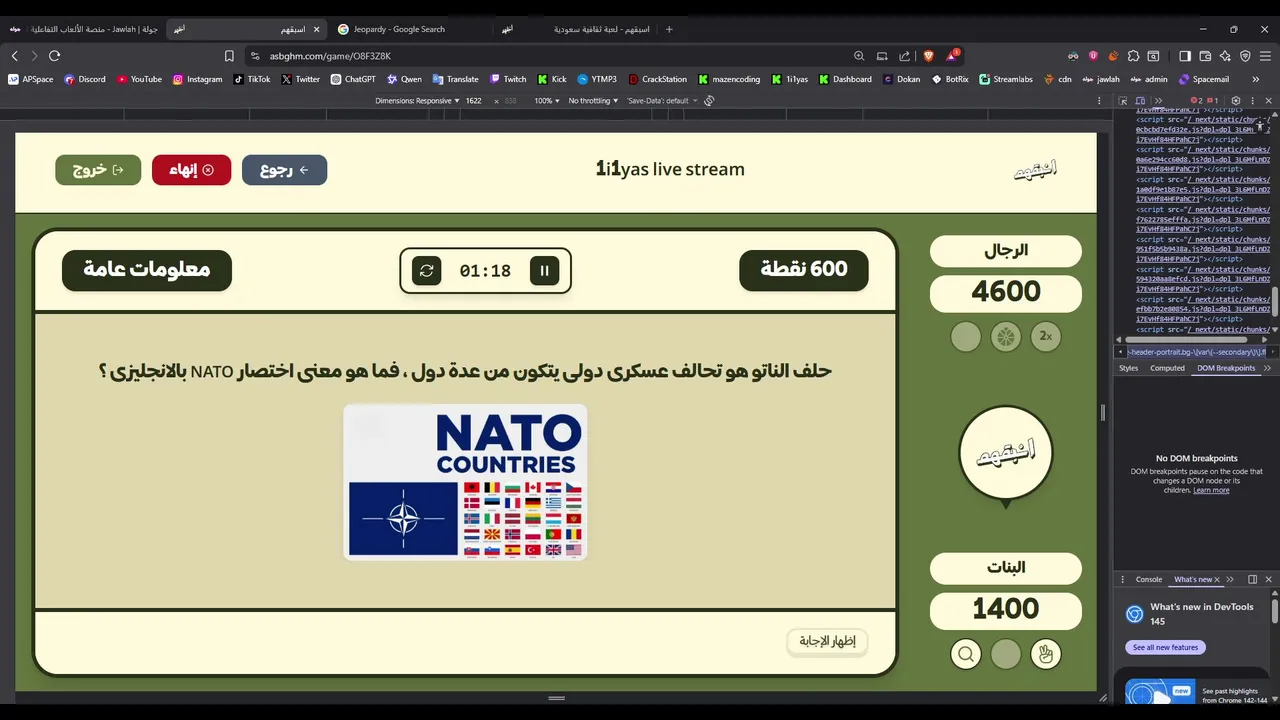Toggle the browser sidebar panel icon
The image size is (1280, 720).
pyautogui.click(x=1185, y=56)
